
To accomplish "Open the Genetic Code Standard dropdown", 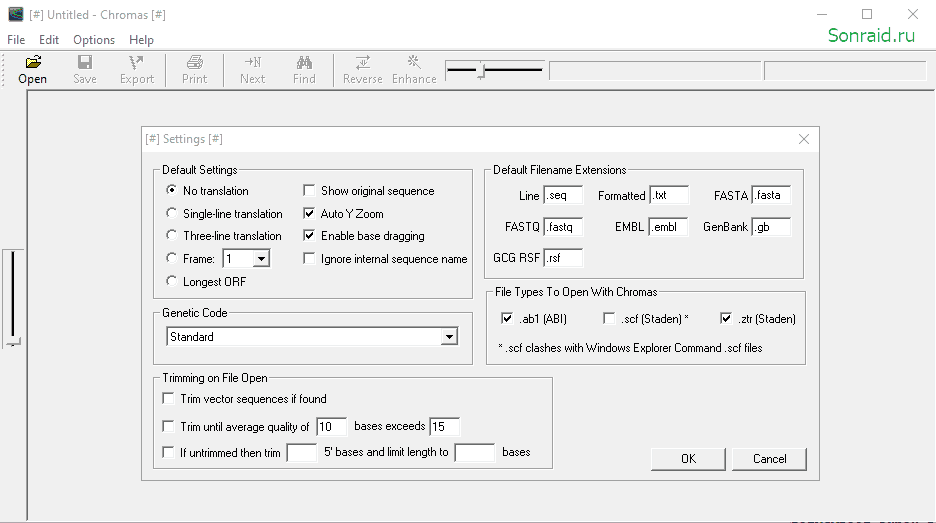I will [449, 337].
